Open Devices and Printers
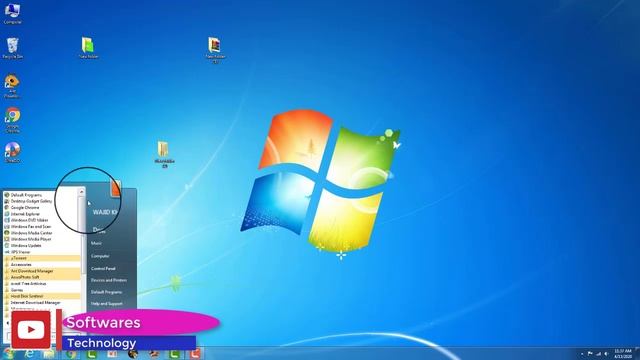This screenshot has width=640, height=360. coord(109,280)
